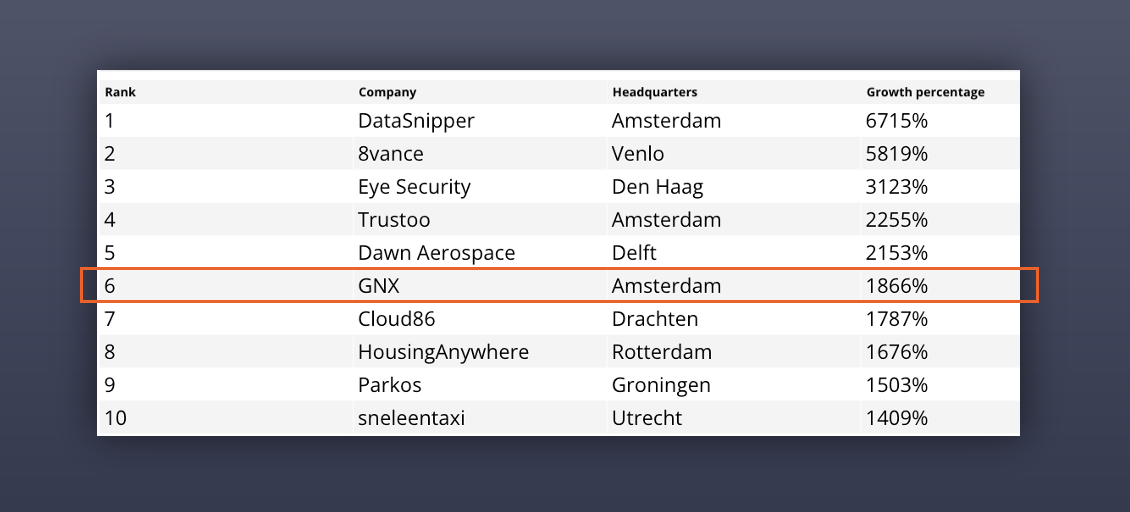Click the Rank column header
The image size is (1130, 512).
[x=120, y=92]
